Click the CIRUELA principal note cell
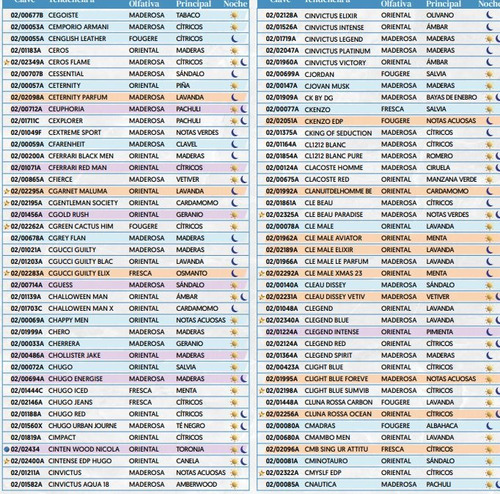The image size is (500, 494). click(x=438, y=168)
